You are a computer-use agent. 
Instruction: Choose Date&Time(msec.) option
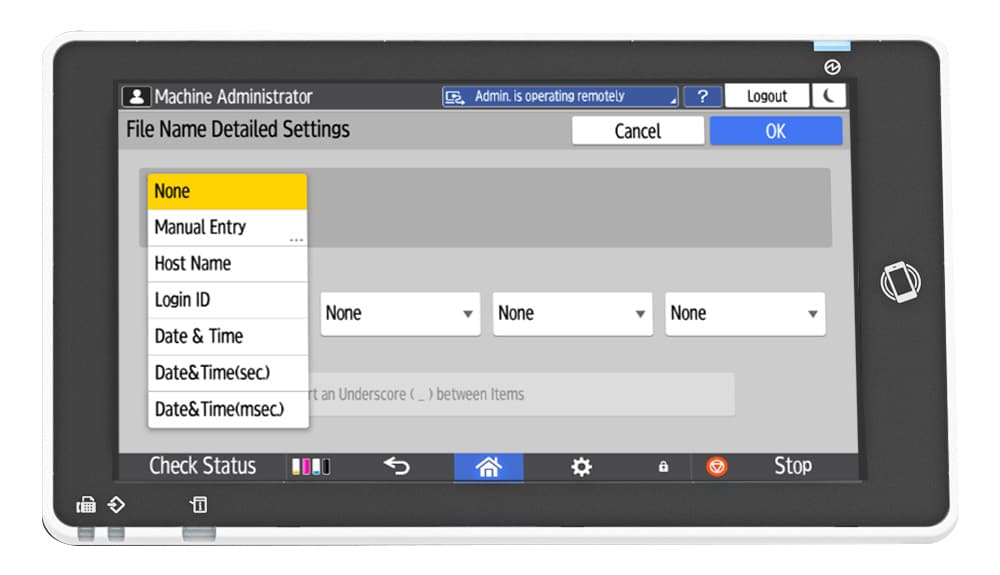(x=227, y=409)
